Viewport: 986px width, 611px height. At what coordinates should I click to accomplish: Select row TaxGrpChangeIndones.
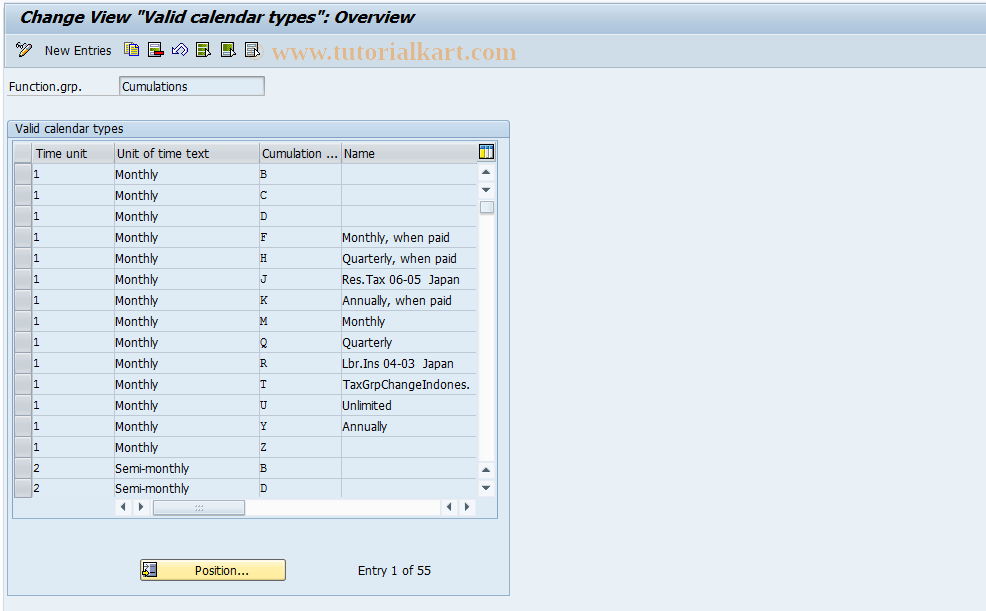(23, 384)
